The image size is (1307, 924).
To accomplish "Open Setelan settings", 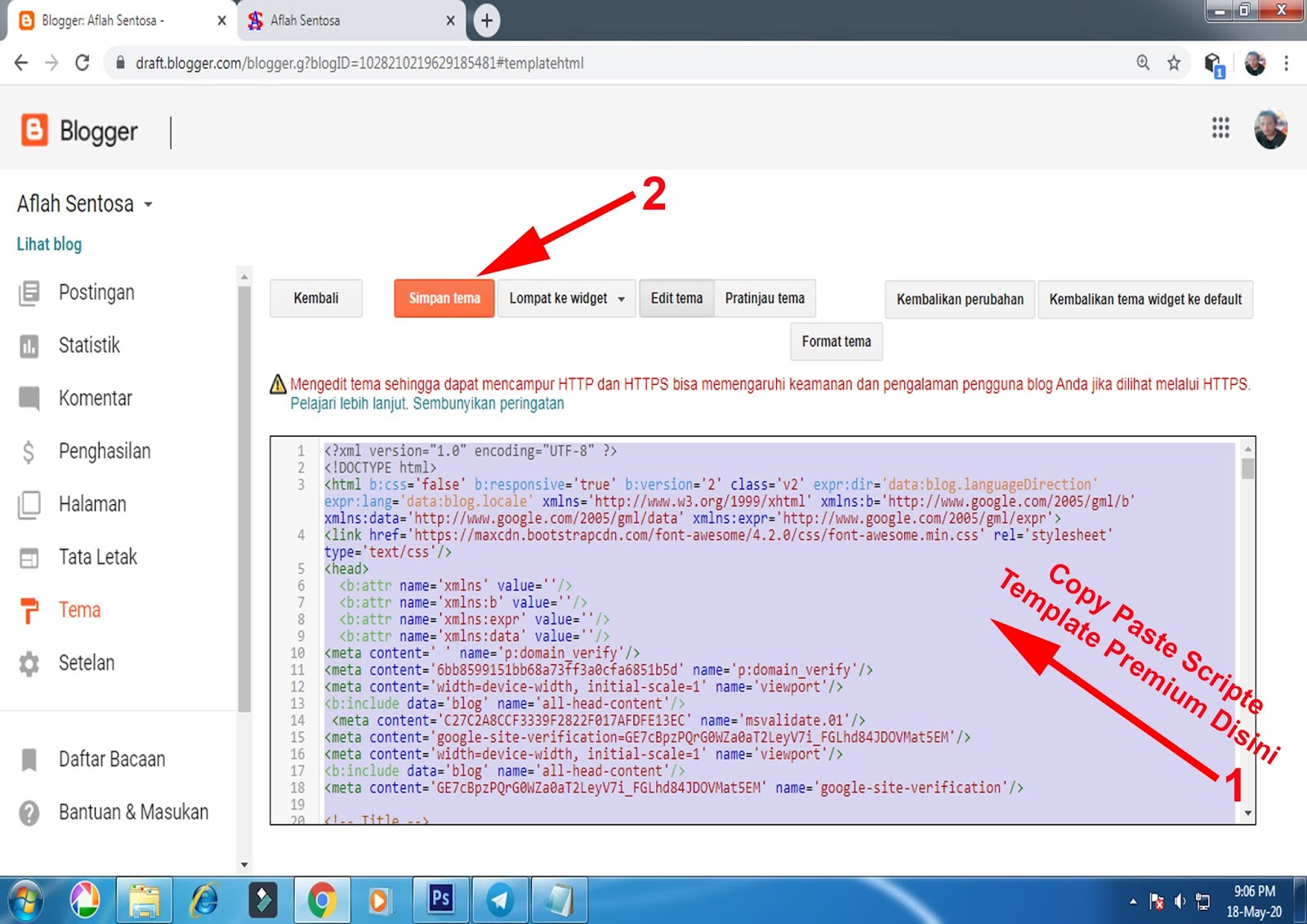I will pos(86,663).
